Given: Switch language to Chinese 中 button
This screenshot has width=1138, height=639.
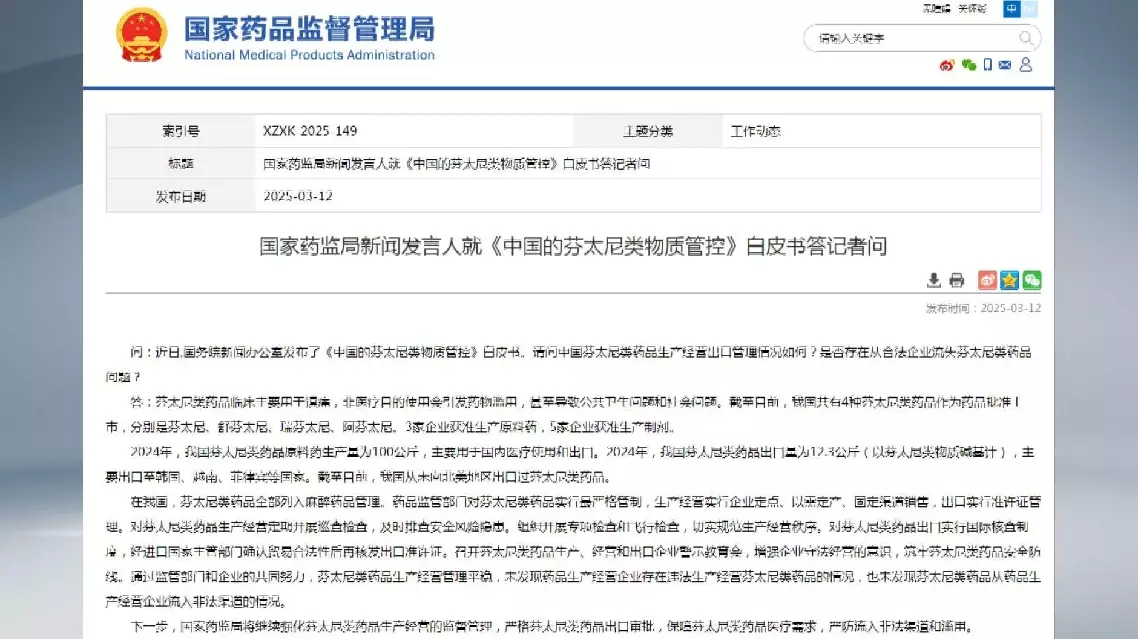Looking at the screenshot, I should (x=1012, y=9).
